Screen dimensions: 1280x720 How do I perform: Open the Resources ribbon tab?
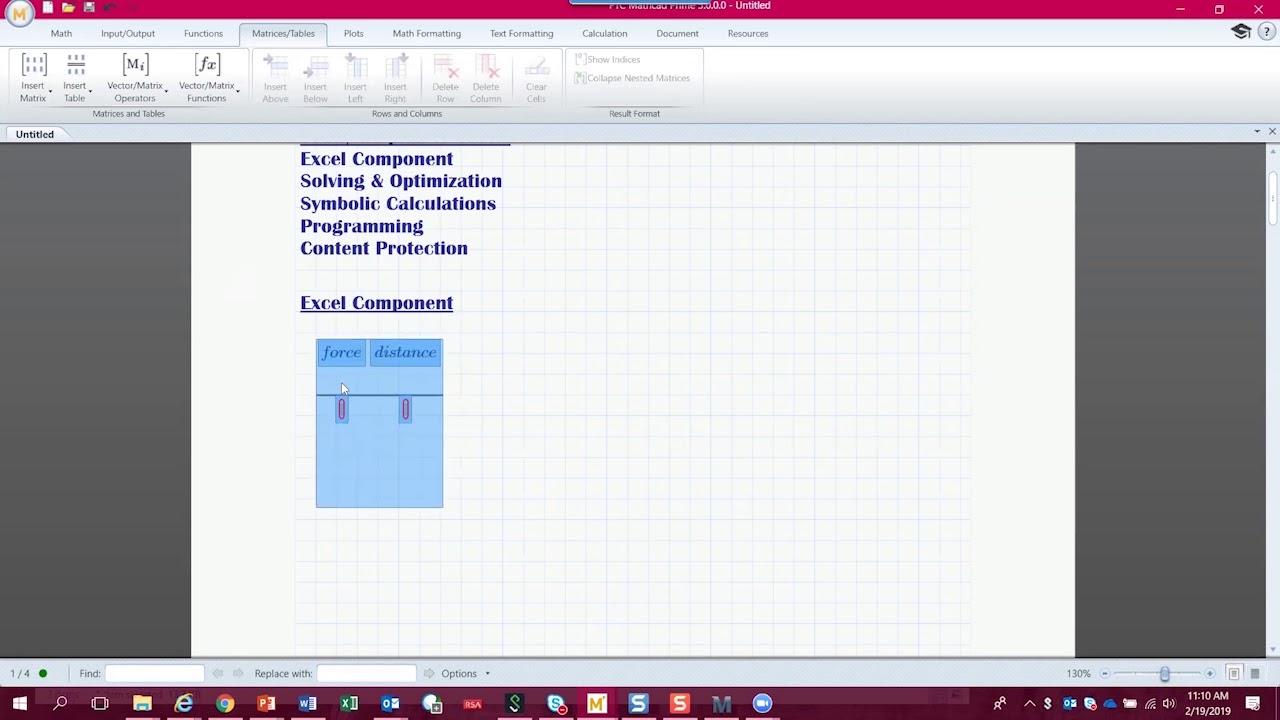(748, 33)
